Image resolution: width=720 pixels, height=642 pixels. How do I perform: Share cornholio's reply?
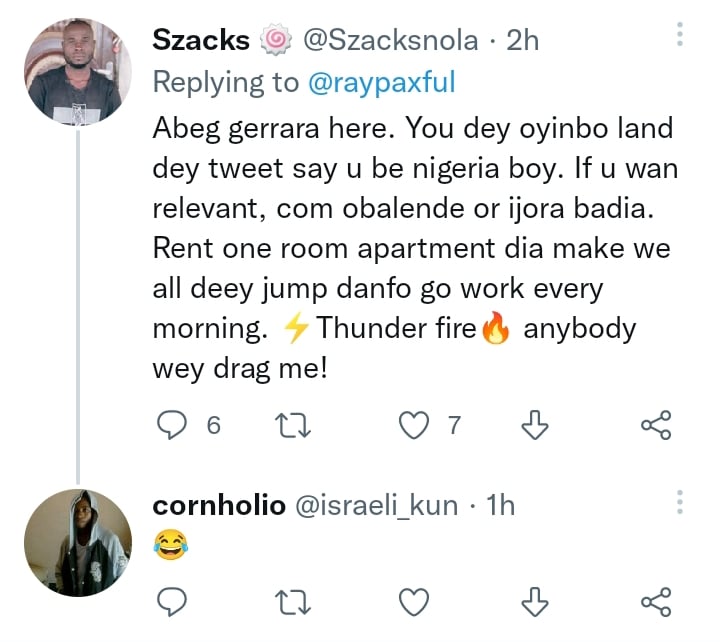coord(655,601)
